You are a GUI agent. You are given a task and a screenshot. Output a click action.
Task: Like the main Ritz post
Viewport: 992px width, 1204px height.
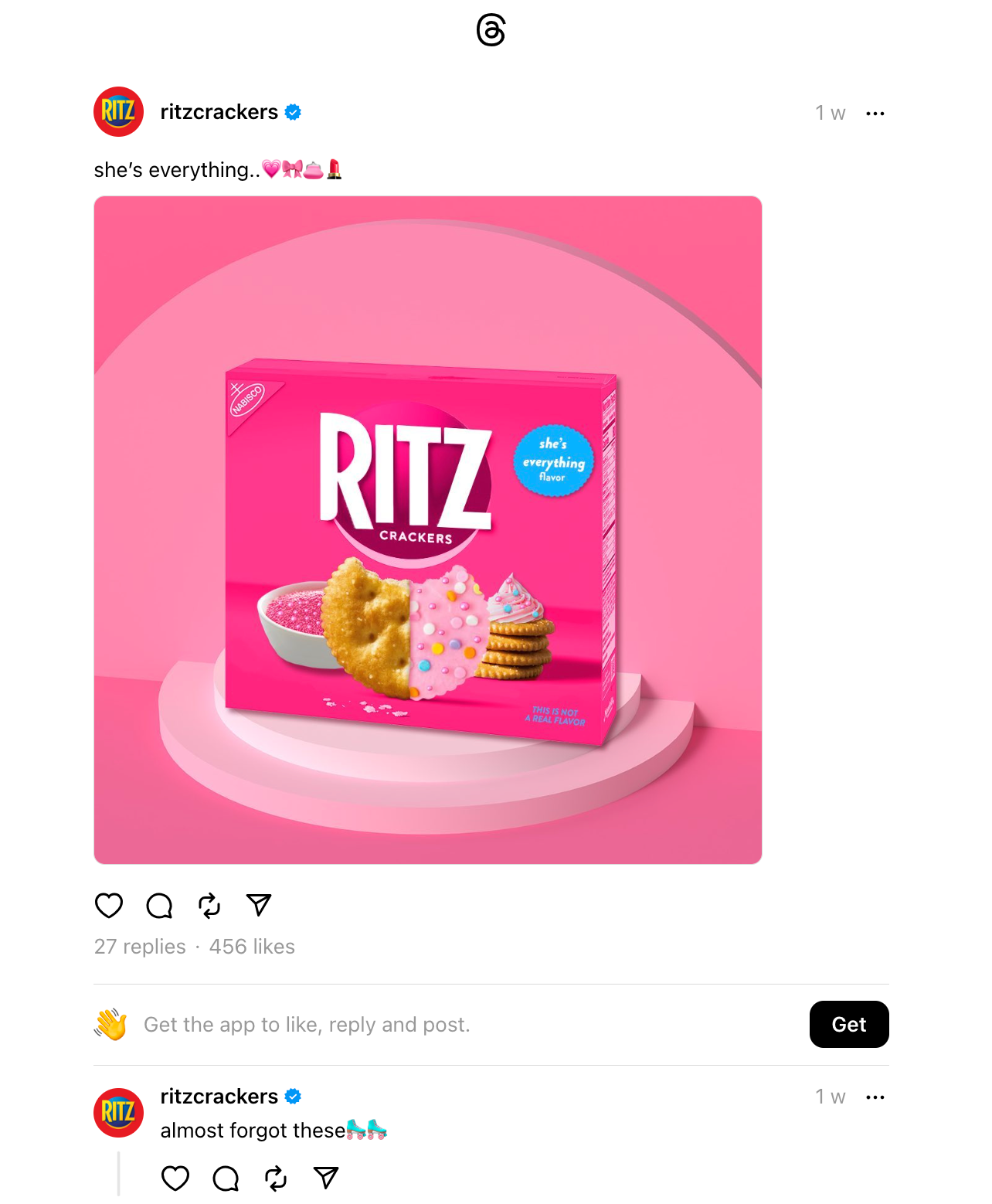coord(109,905)
